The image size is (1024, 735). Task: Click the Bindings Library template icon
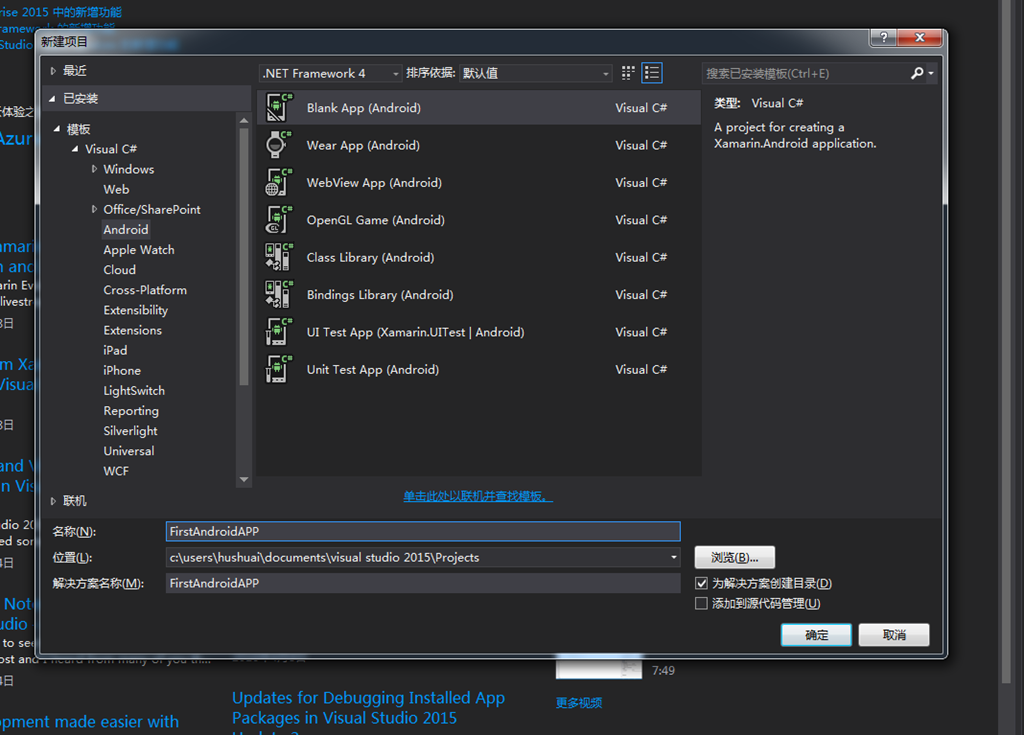click(x=278, y=294)
